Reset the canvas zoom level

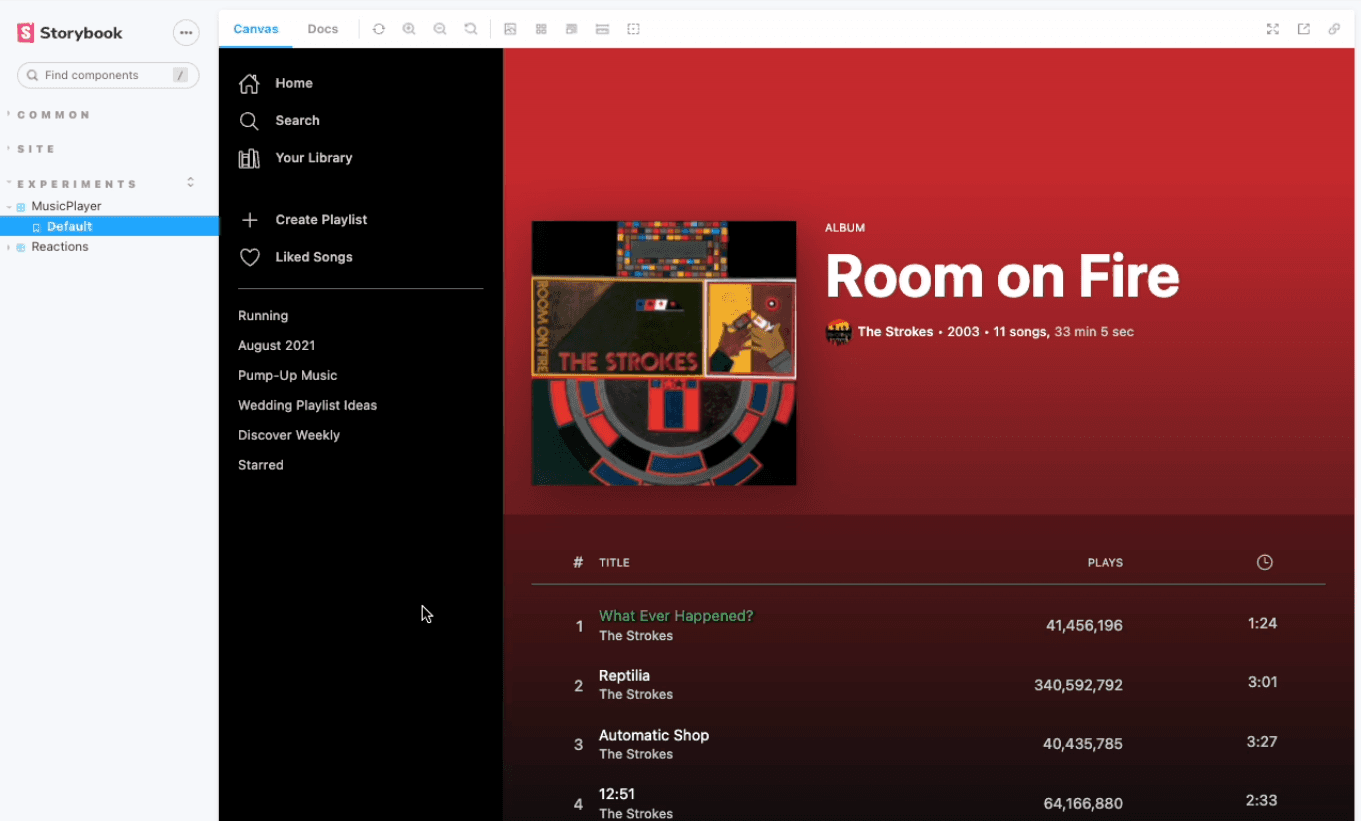(471, 29)
